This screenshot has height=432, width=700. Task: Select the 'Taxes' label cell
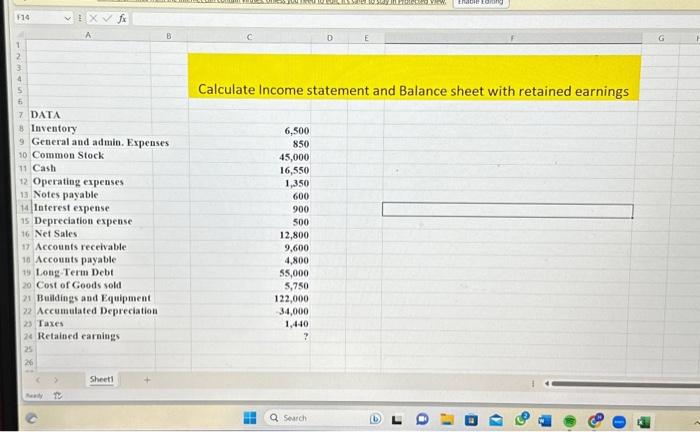coord(50,323)
